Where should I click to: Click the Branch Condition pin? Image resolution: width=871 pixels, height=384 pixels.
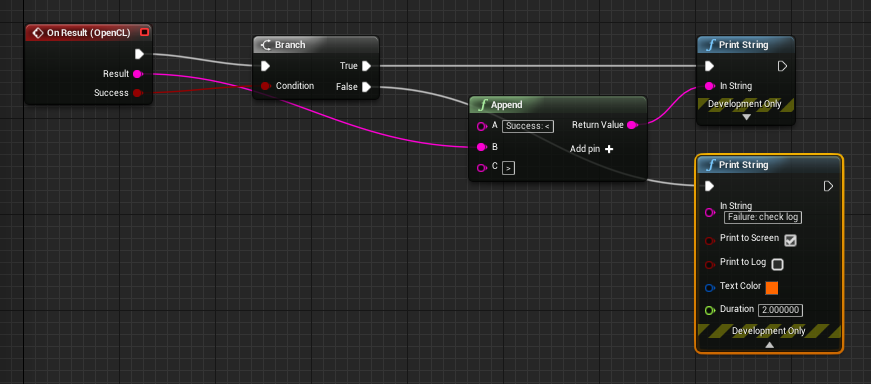(266, 86)
